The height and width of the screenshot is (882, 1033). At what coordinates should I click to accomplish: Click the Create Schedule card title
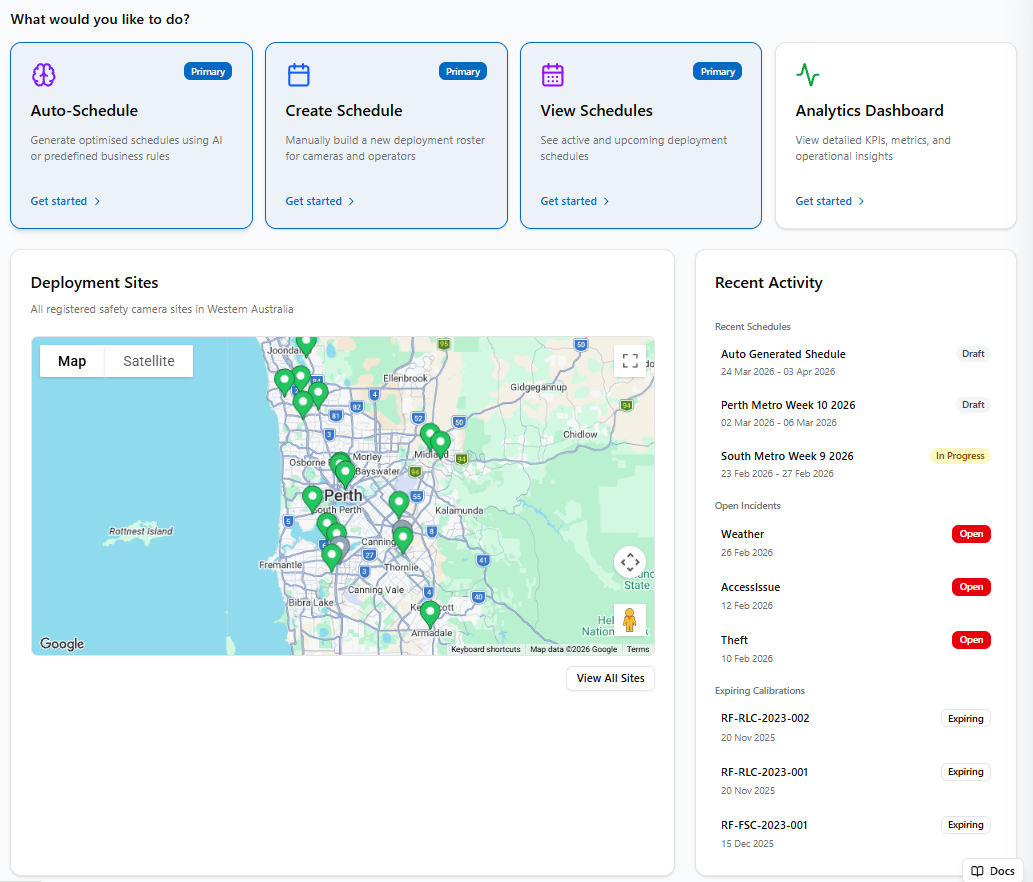344,111
